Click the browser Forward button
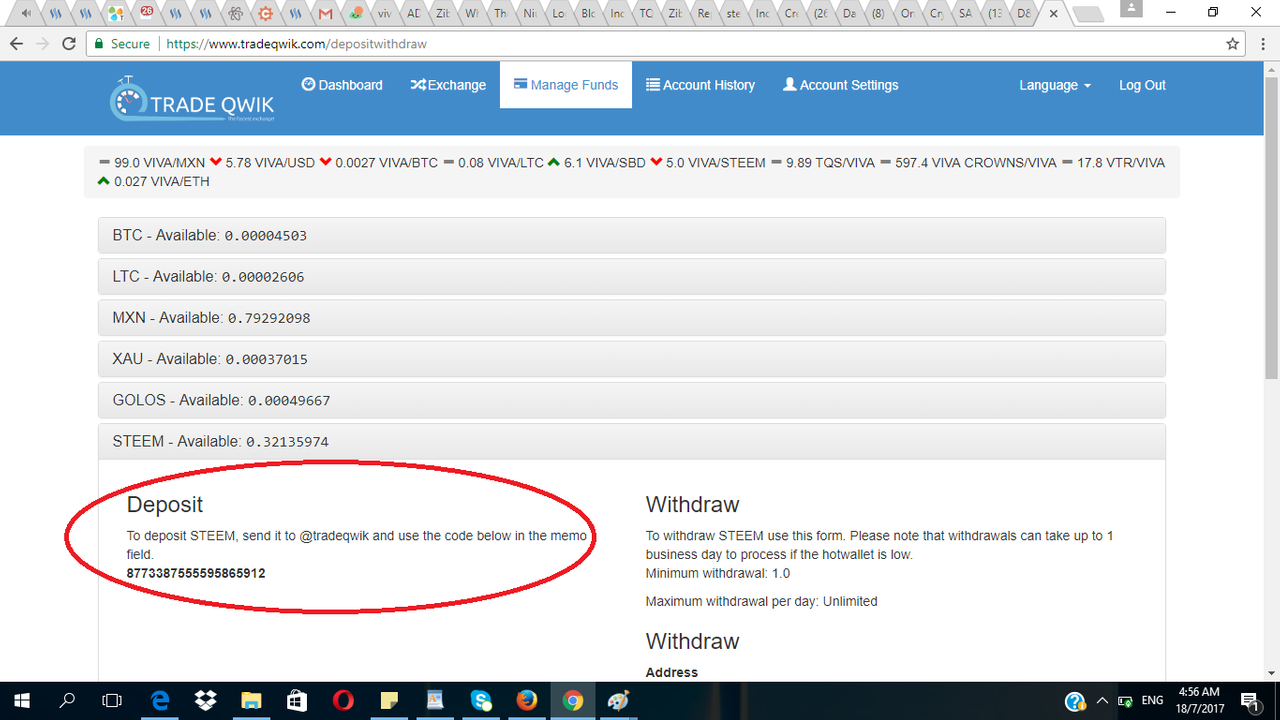This screenshot has height=720, width=1280. point(42,44)
